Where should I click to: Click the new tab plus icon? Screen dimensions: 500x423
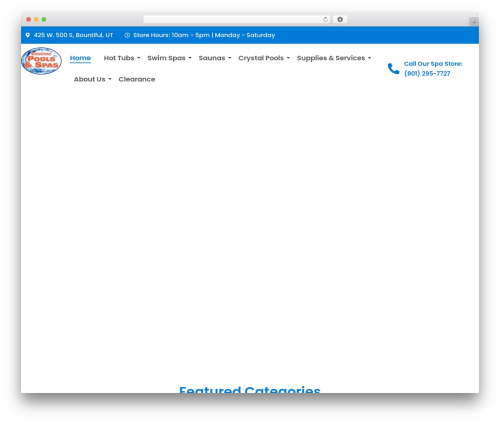474,22
